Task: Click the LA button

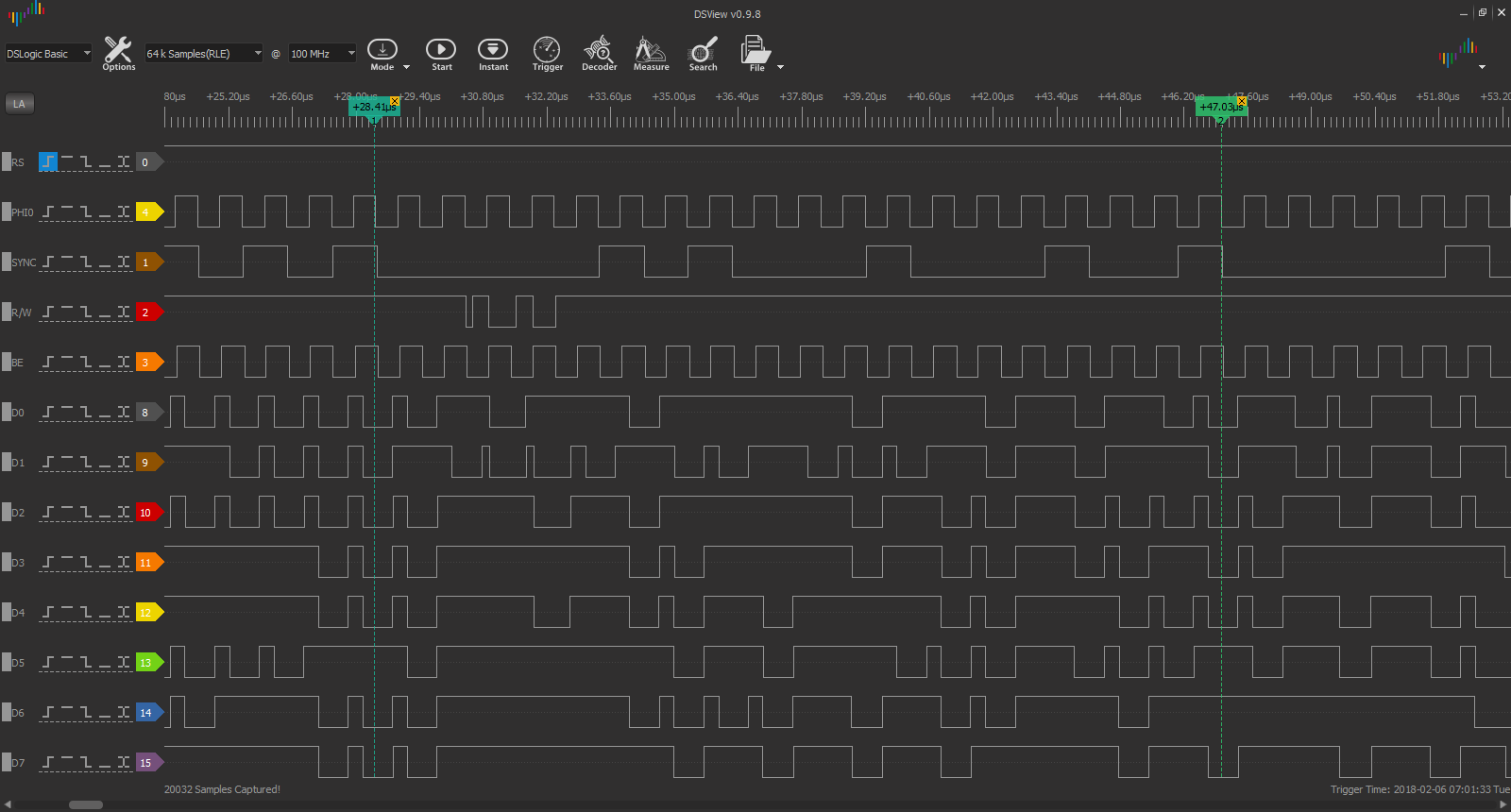Action: (19, 104)
